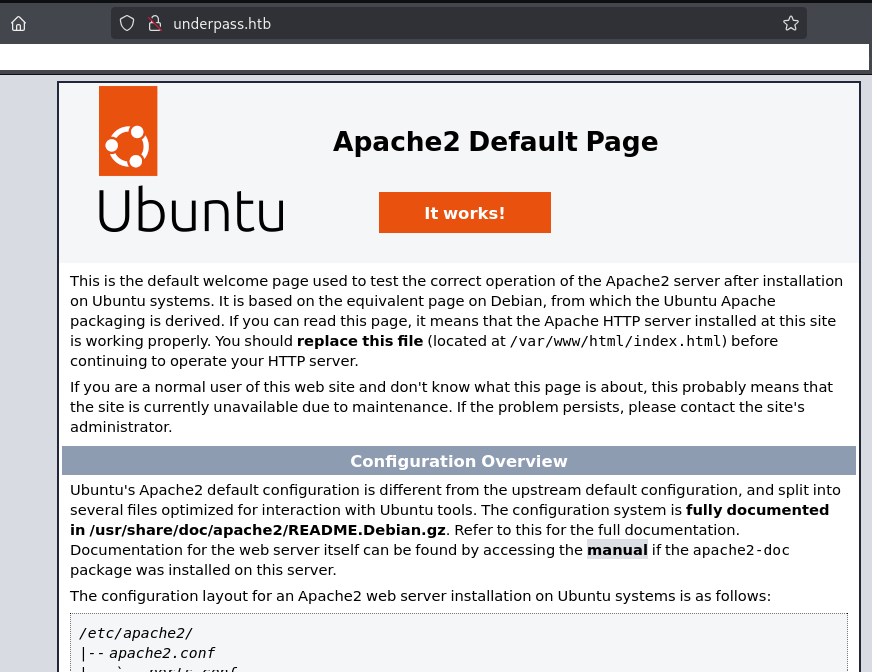Click the 'Apache2 Default Page' heading
The height and width of the screenshot is (672, 872).
tap(495, 142)
